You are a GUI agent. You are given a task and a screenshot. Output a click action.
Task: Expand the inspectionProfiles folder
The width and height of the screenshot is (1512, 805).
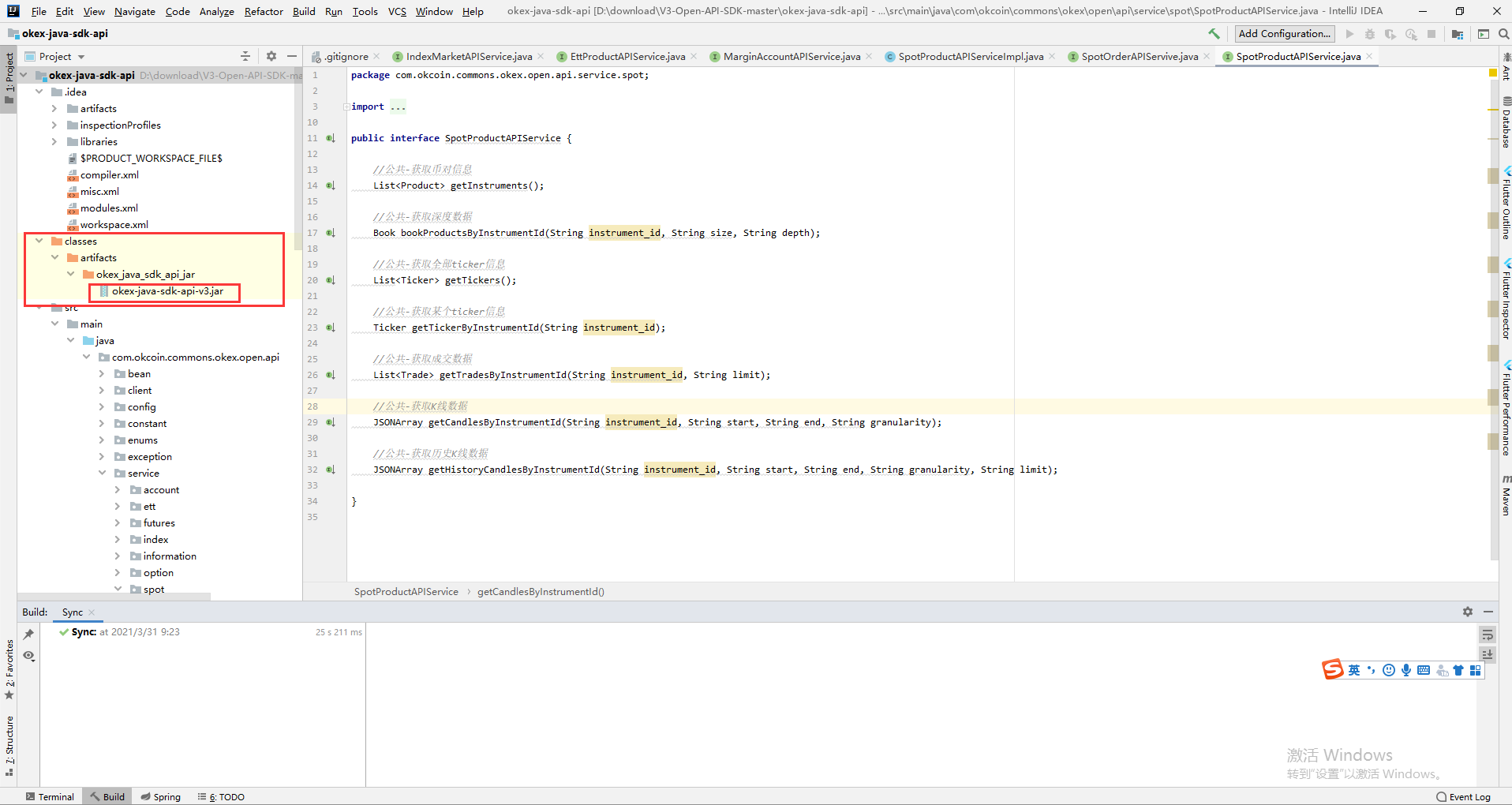pyautogui.click(x=54, y=125)
